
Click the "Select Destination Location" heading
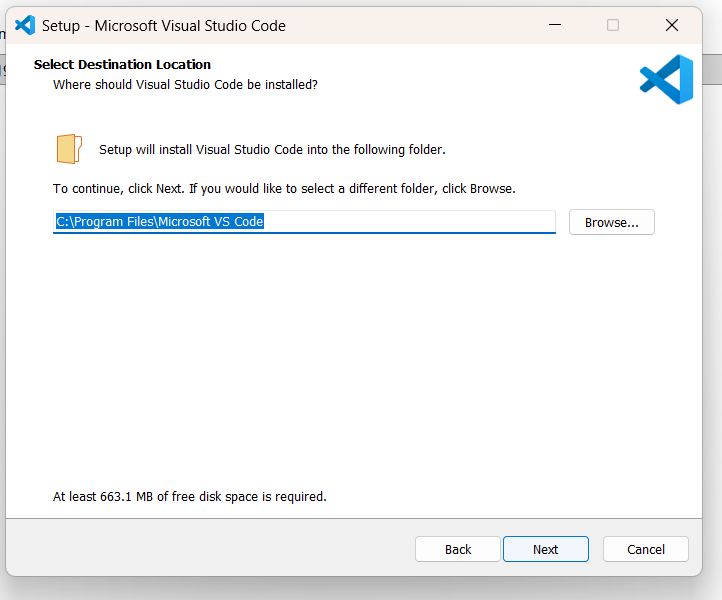(122, 64)
